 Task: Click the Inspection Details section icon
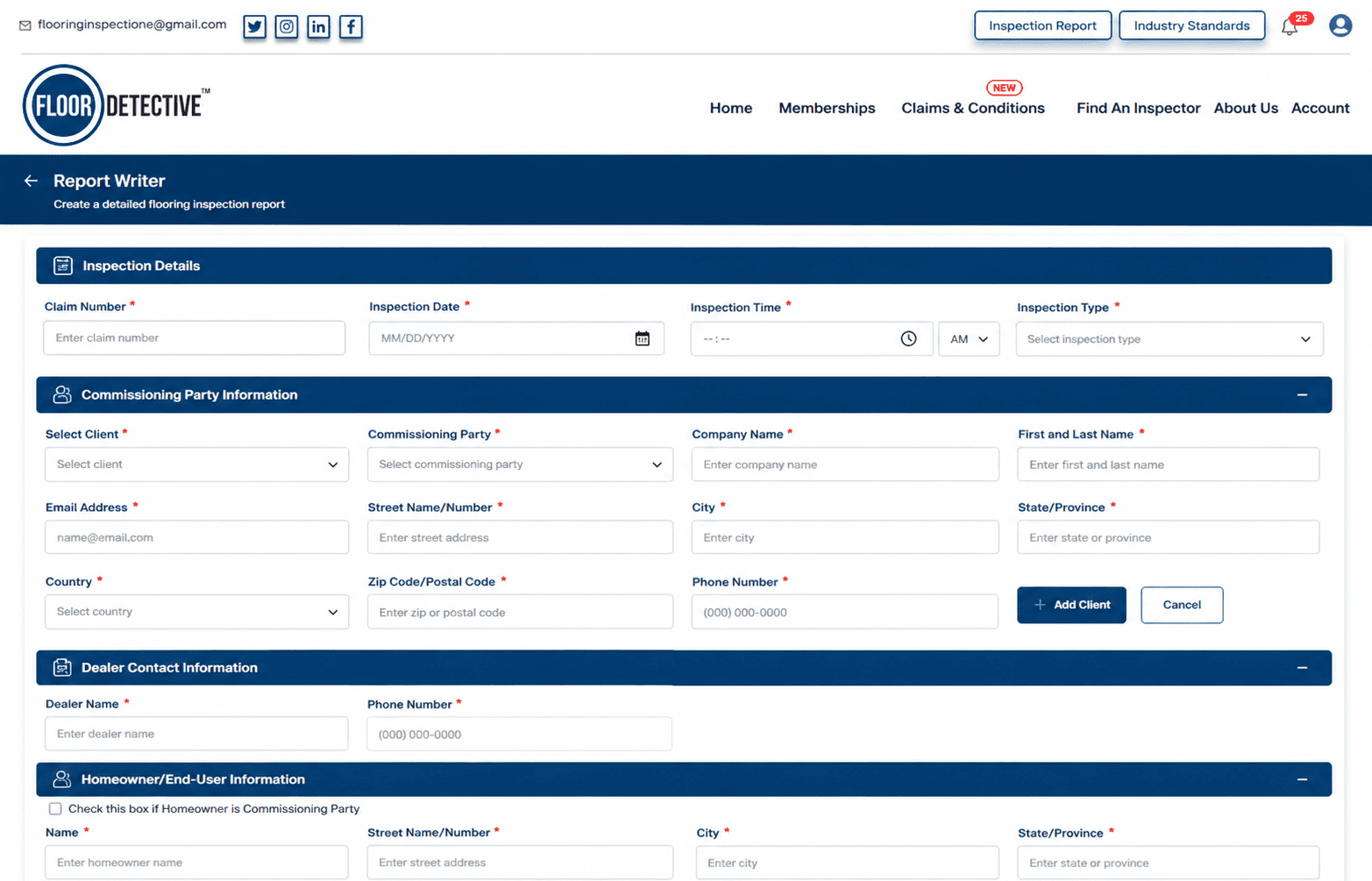click(63, 266)
